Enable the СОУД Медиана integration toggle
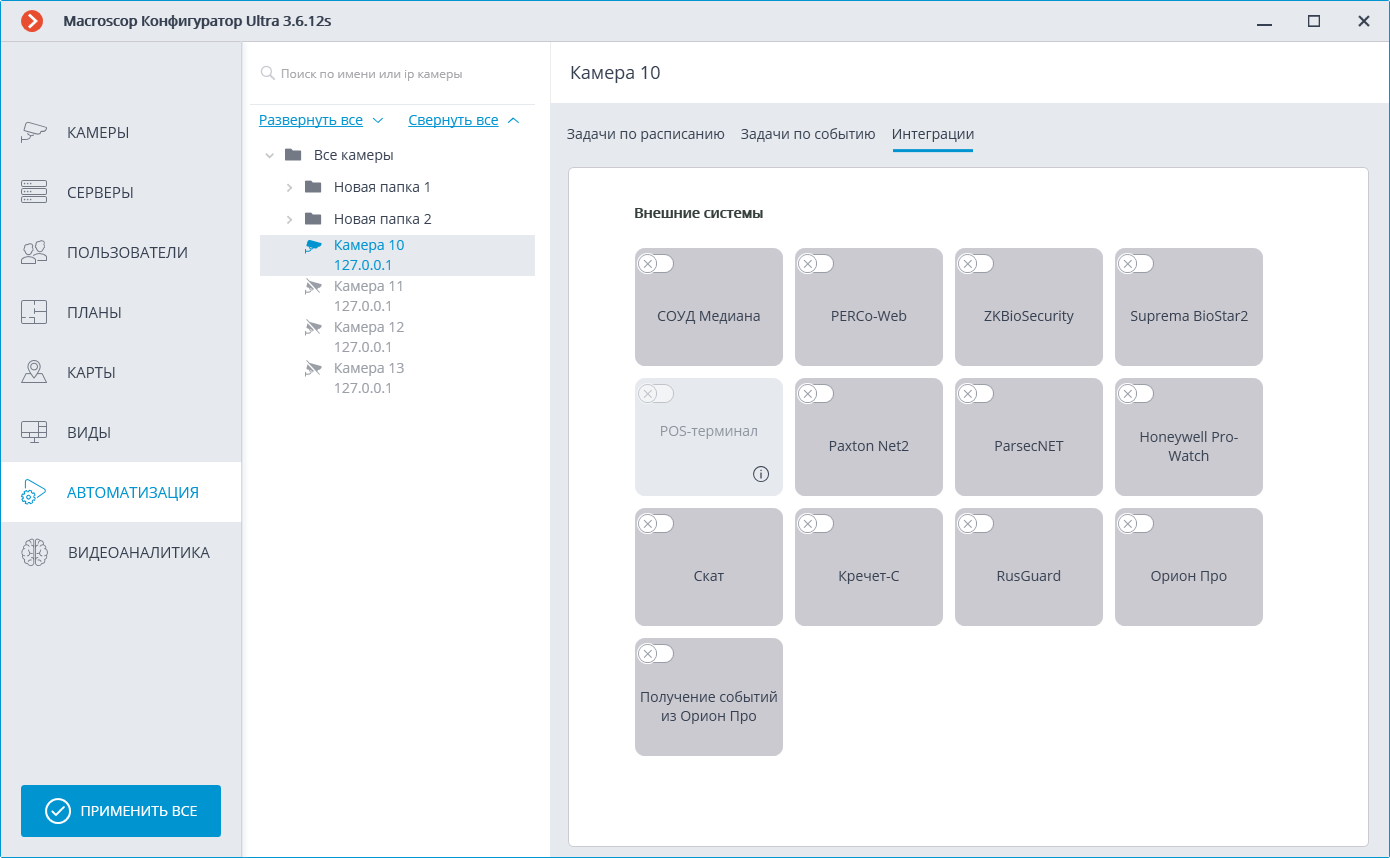 coord(656,264)
